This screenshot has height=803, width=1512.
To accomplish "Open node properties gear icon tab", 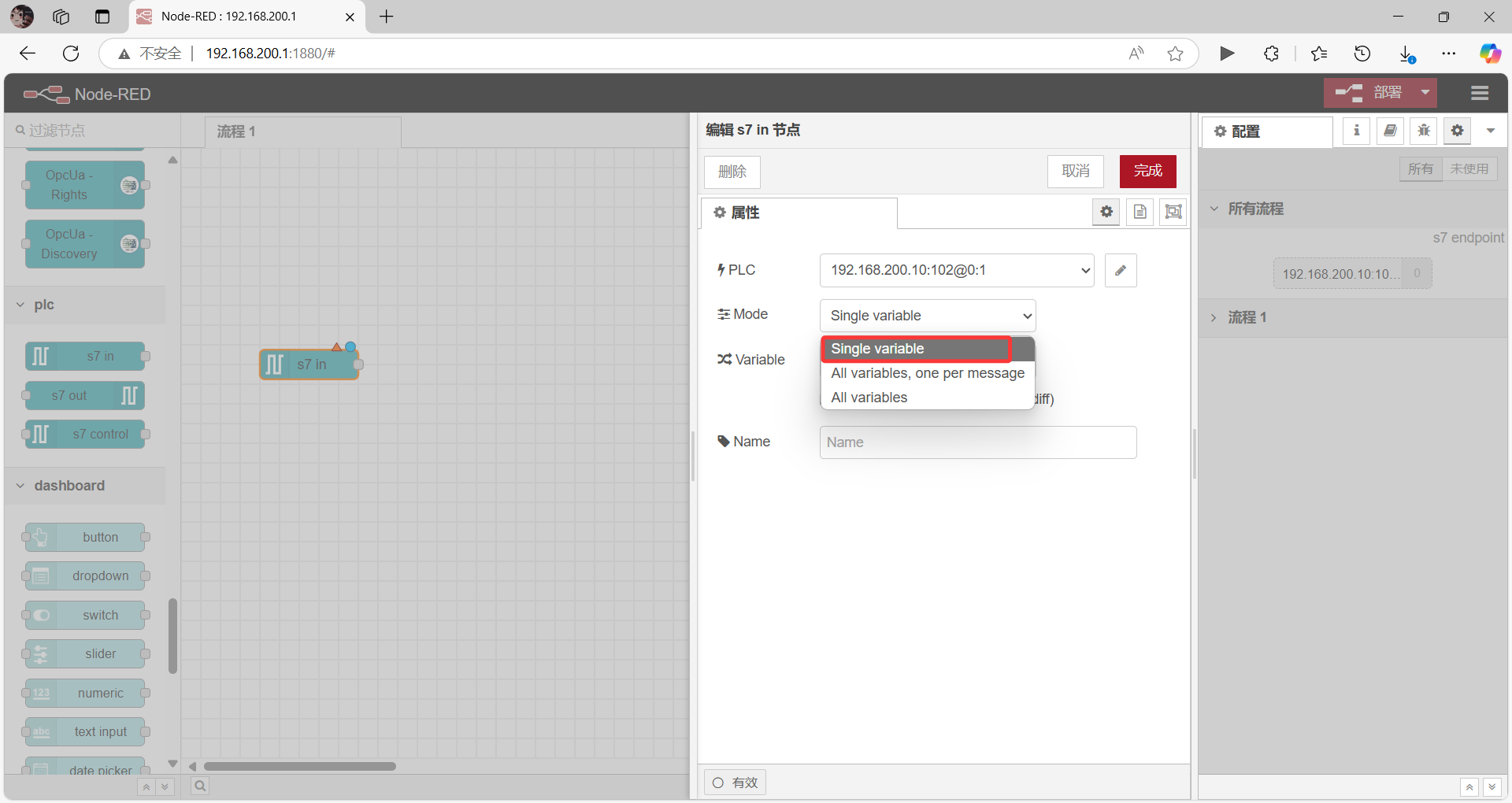I will pyautogui.click(x=1106, y=212).
